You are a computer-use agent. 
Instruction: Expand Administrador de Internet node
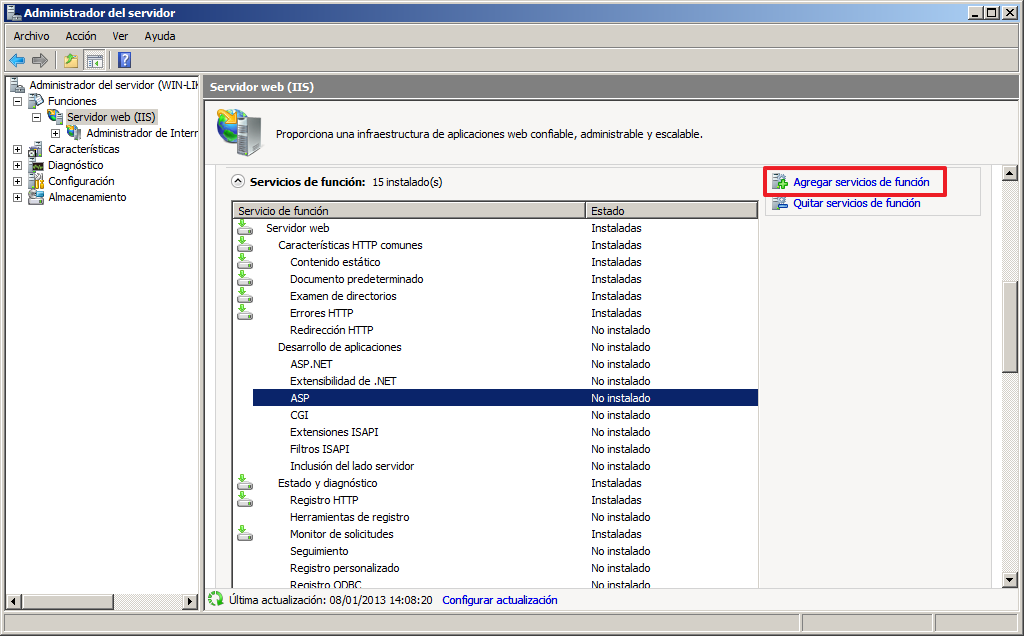point(56,133)
